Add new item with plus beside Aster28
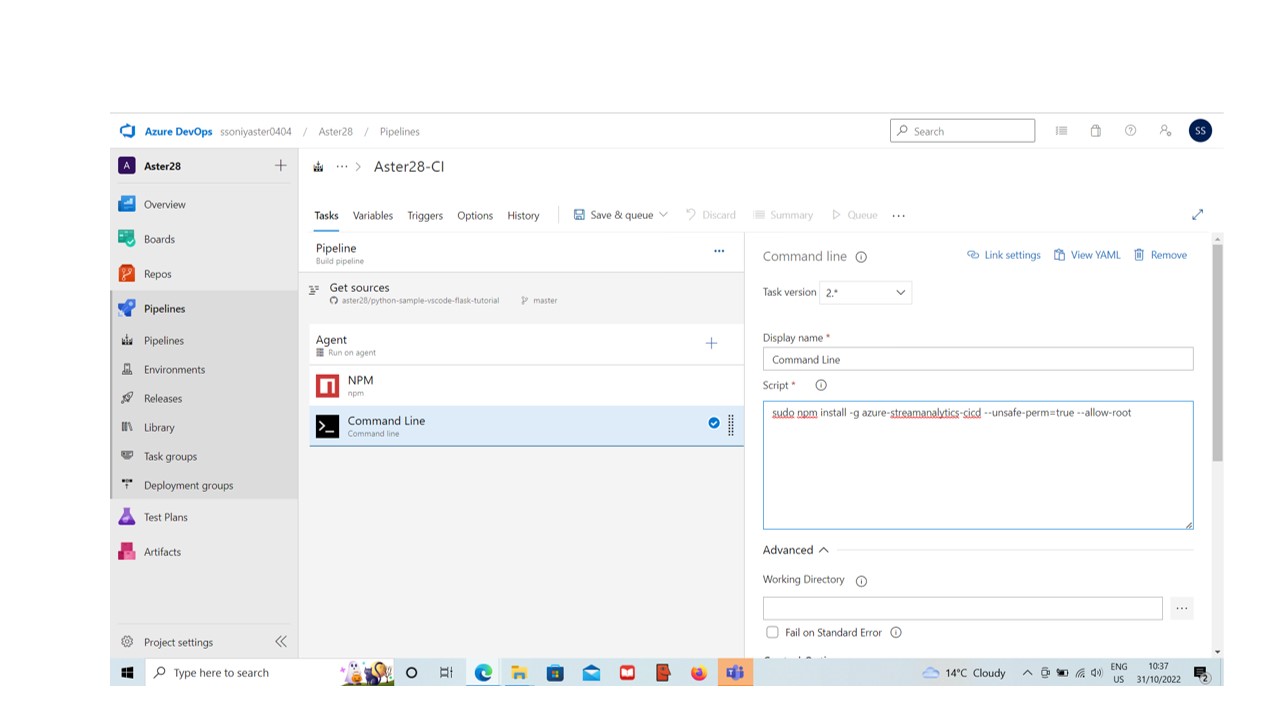This screenshot has width=1280, height=720. [281, 166]
